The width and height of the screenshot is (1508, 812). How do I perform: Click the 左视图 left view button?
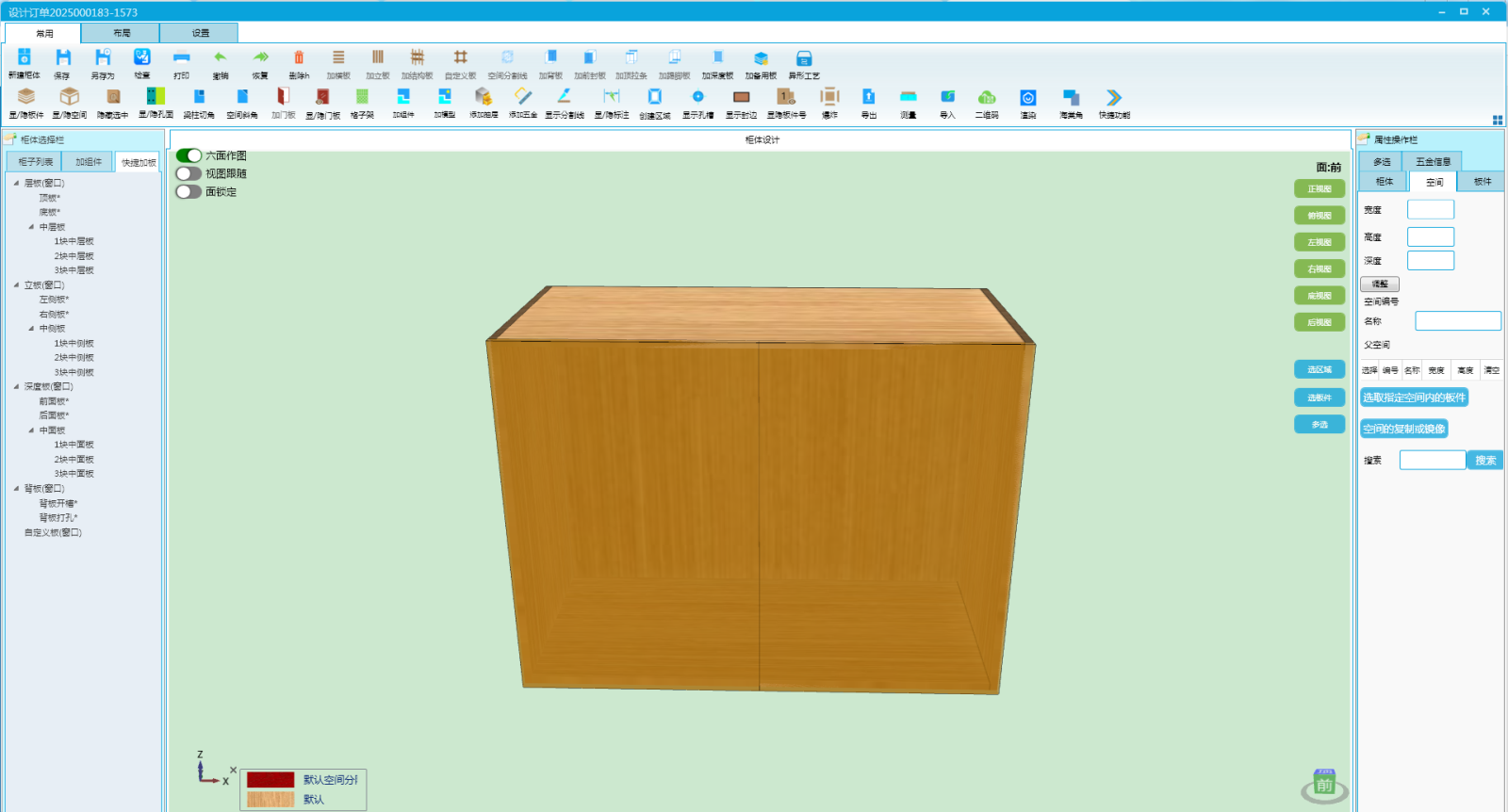tap(1319, 242)
